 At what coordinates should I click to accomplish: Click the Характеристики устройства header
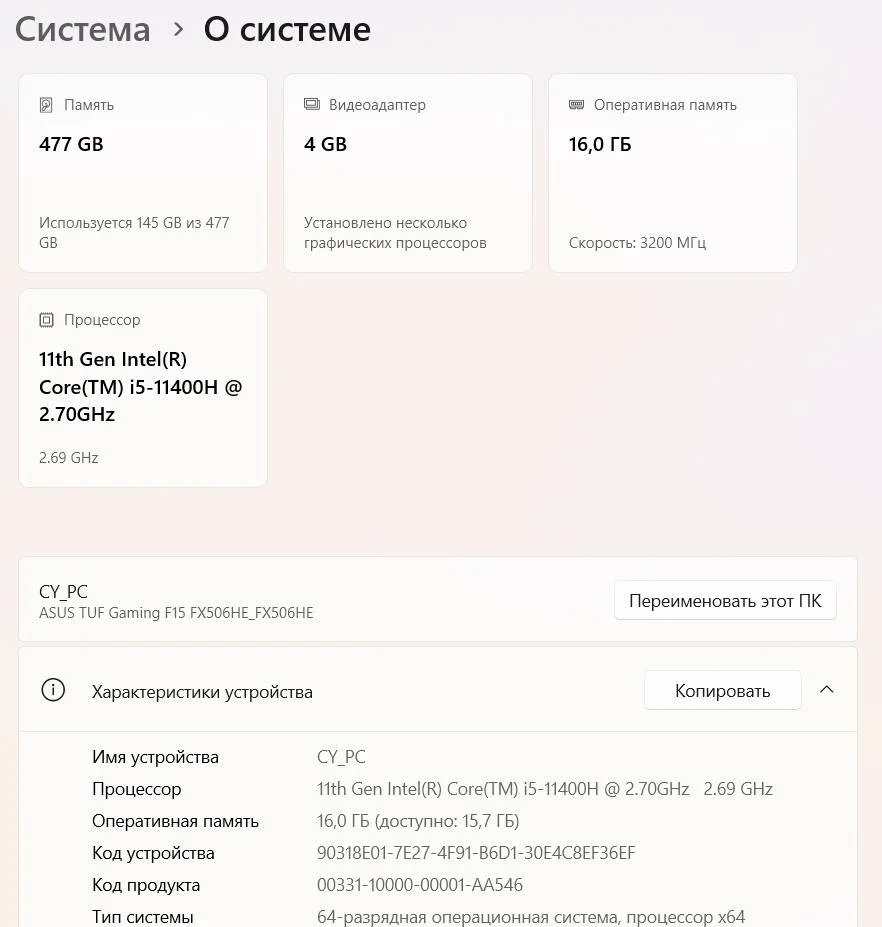click(202, 692)
